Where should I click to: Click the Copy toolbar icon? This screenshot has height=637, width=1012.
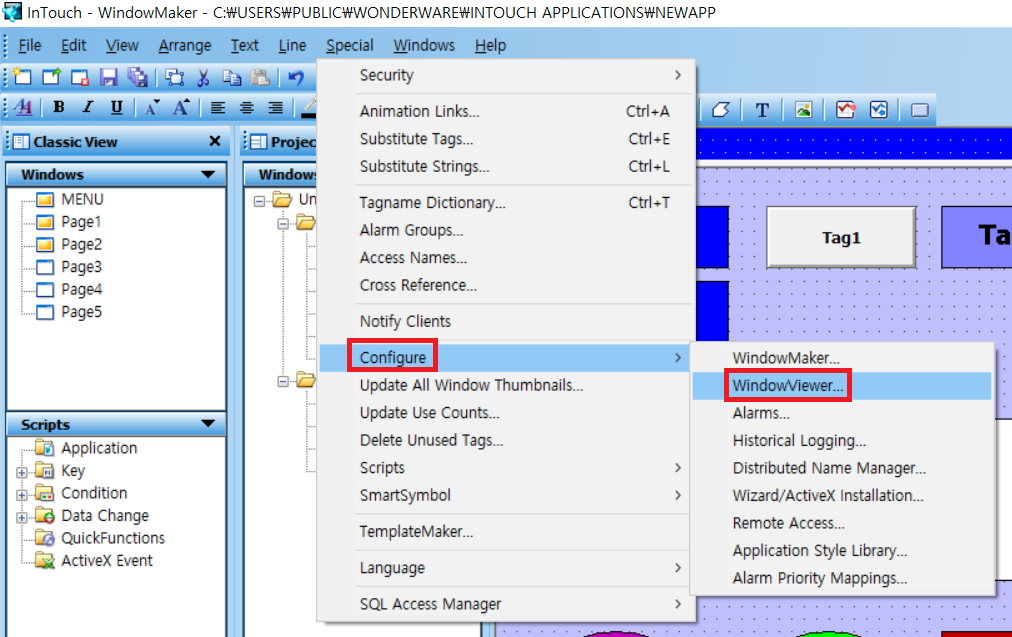click(231, 77)
